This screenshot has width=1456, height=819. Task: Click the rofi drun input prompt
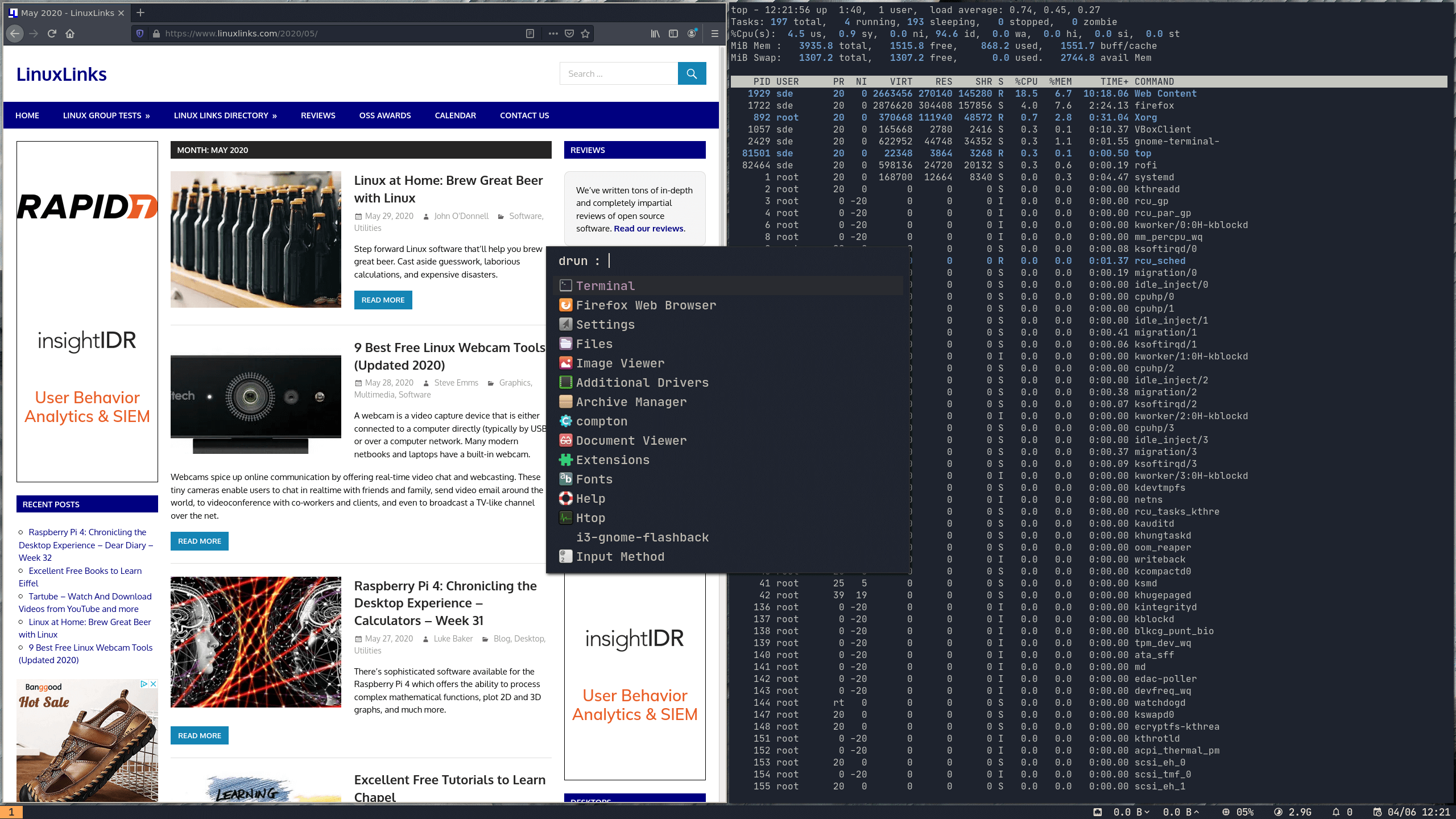pyautogui.click(x=728, y=261)
